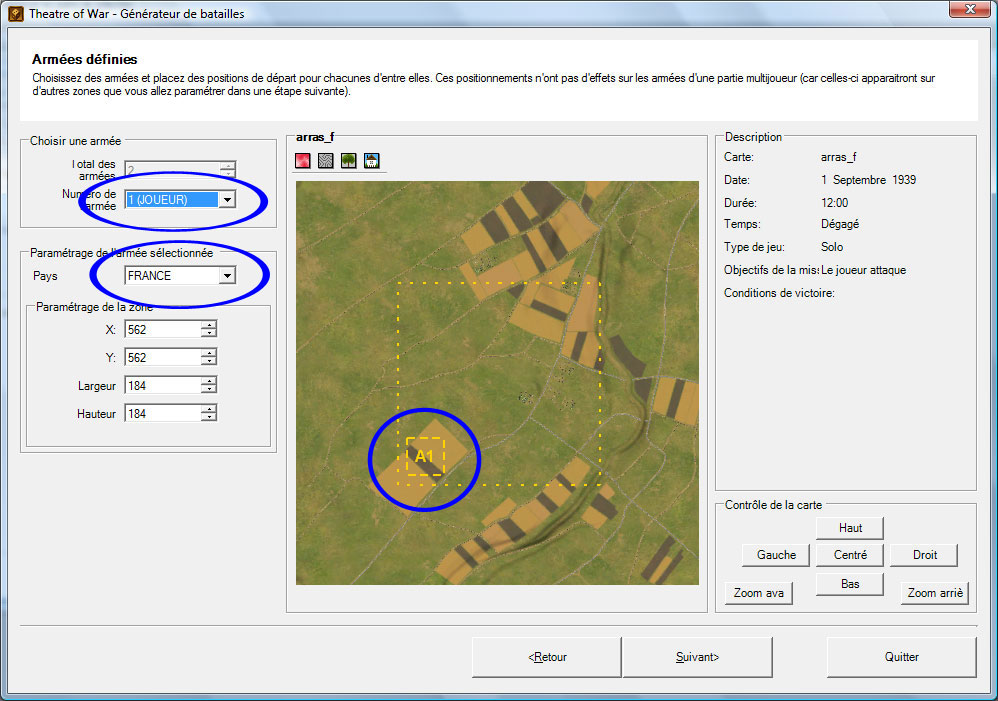Pan the map with Gauche button
998x701 pixels.
tap(776, 555)
